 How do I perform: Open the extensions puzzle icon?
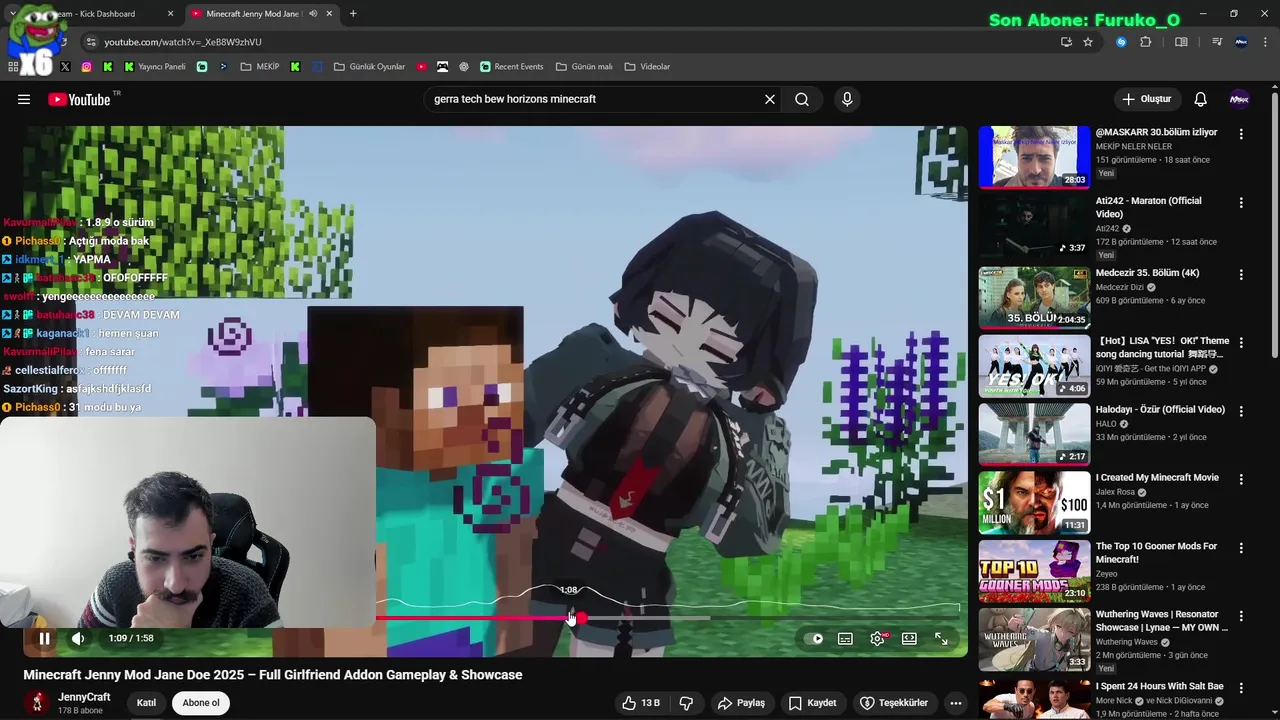1146,42
